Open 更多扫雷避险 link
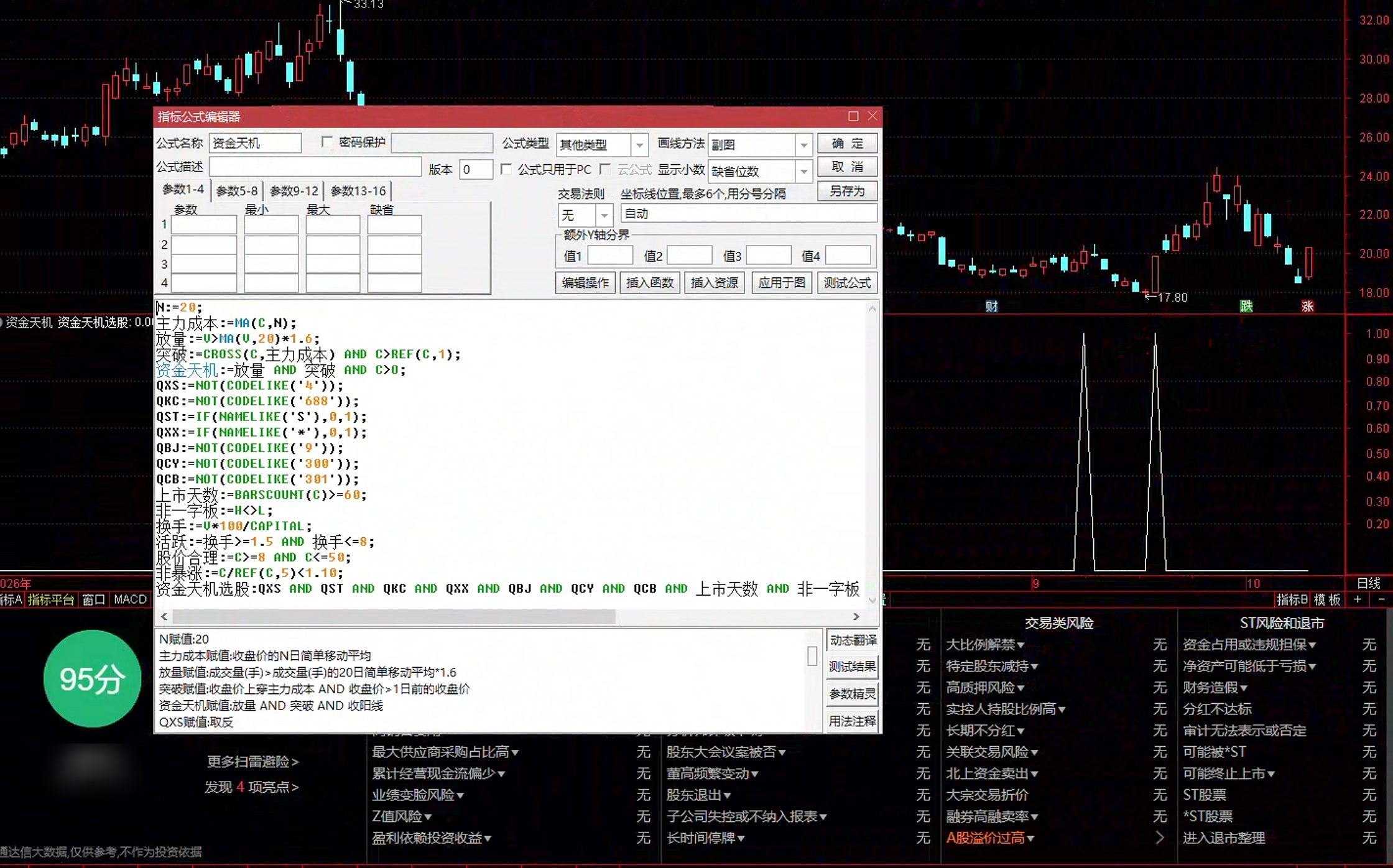This screenshot has height=868, width=1393. (253, 762)
